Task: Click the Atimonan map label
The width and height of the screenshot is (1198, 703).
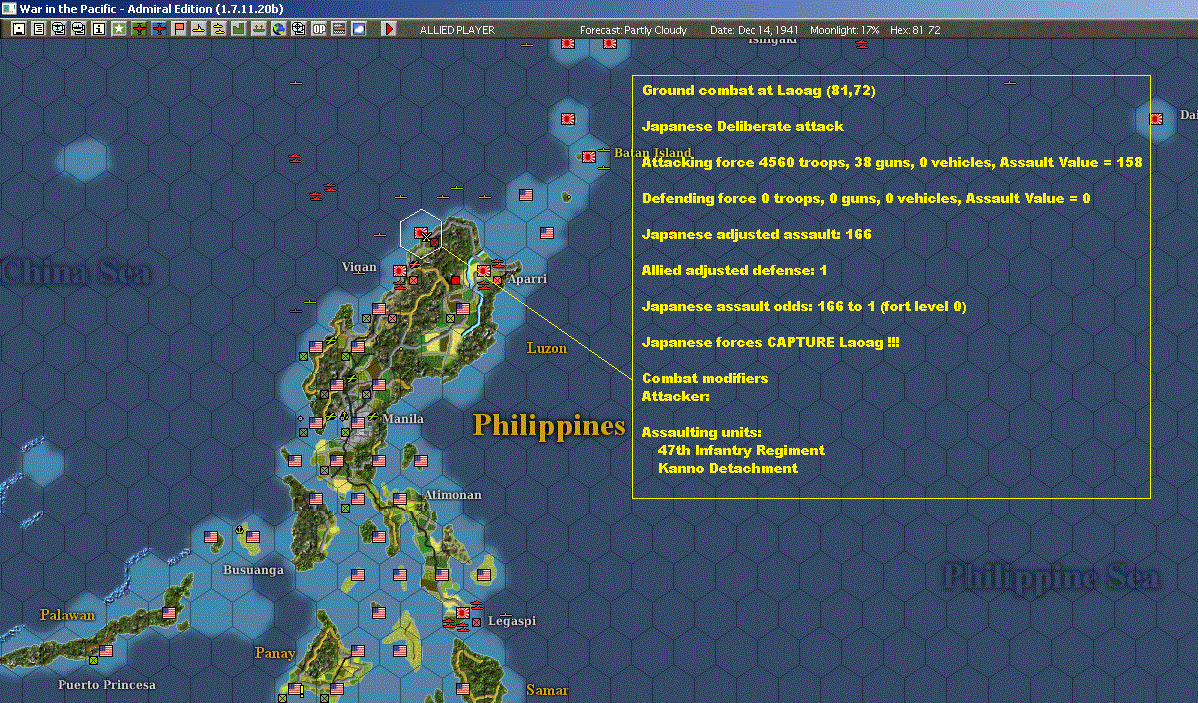Action: point(453,494)
